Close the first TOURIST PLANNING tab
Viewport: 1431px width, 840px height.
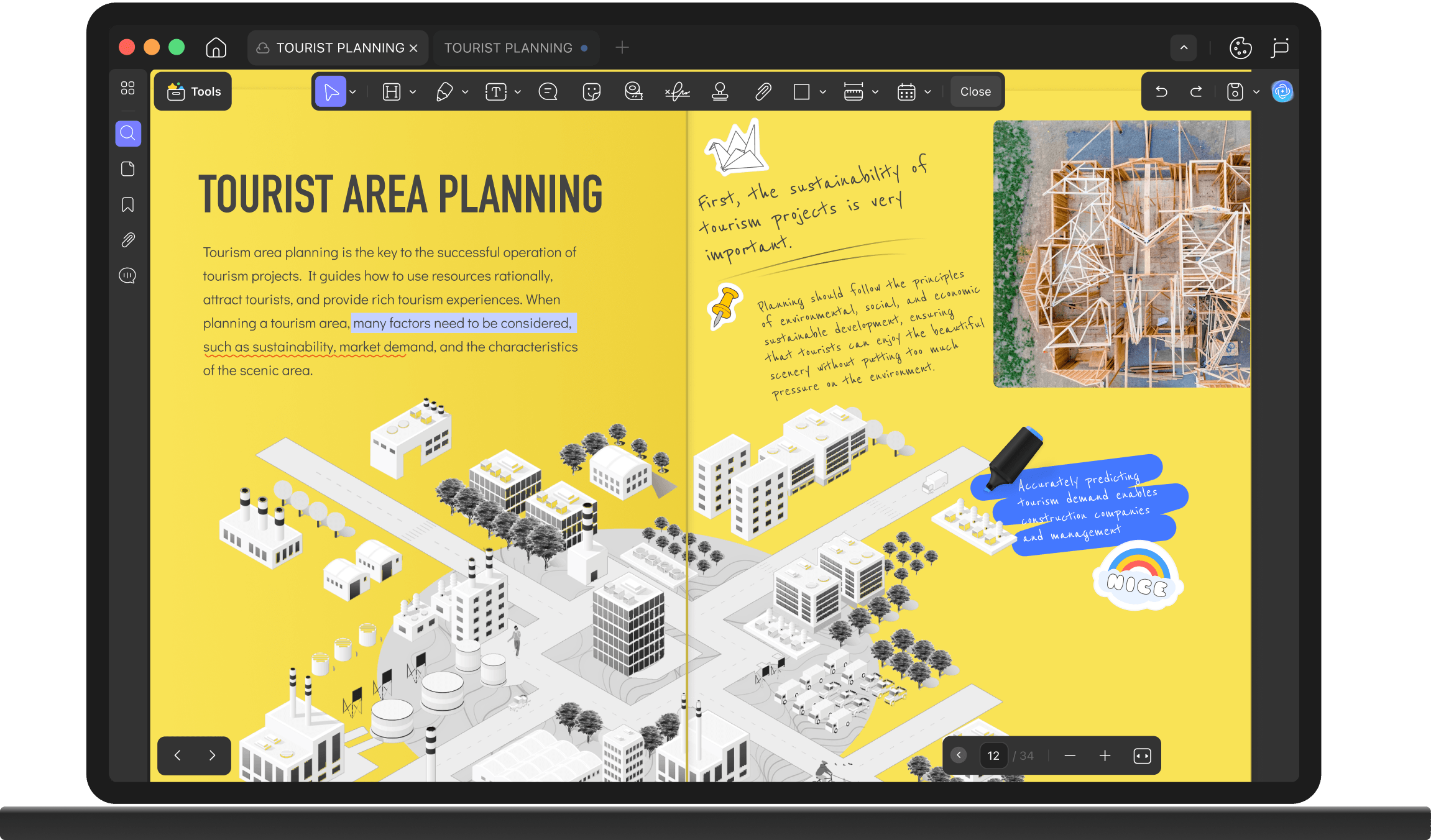[x=413, y=48]
